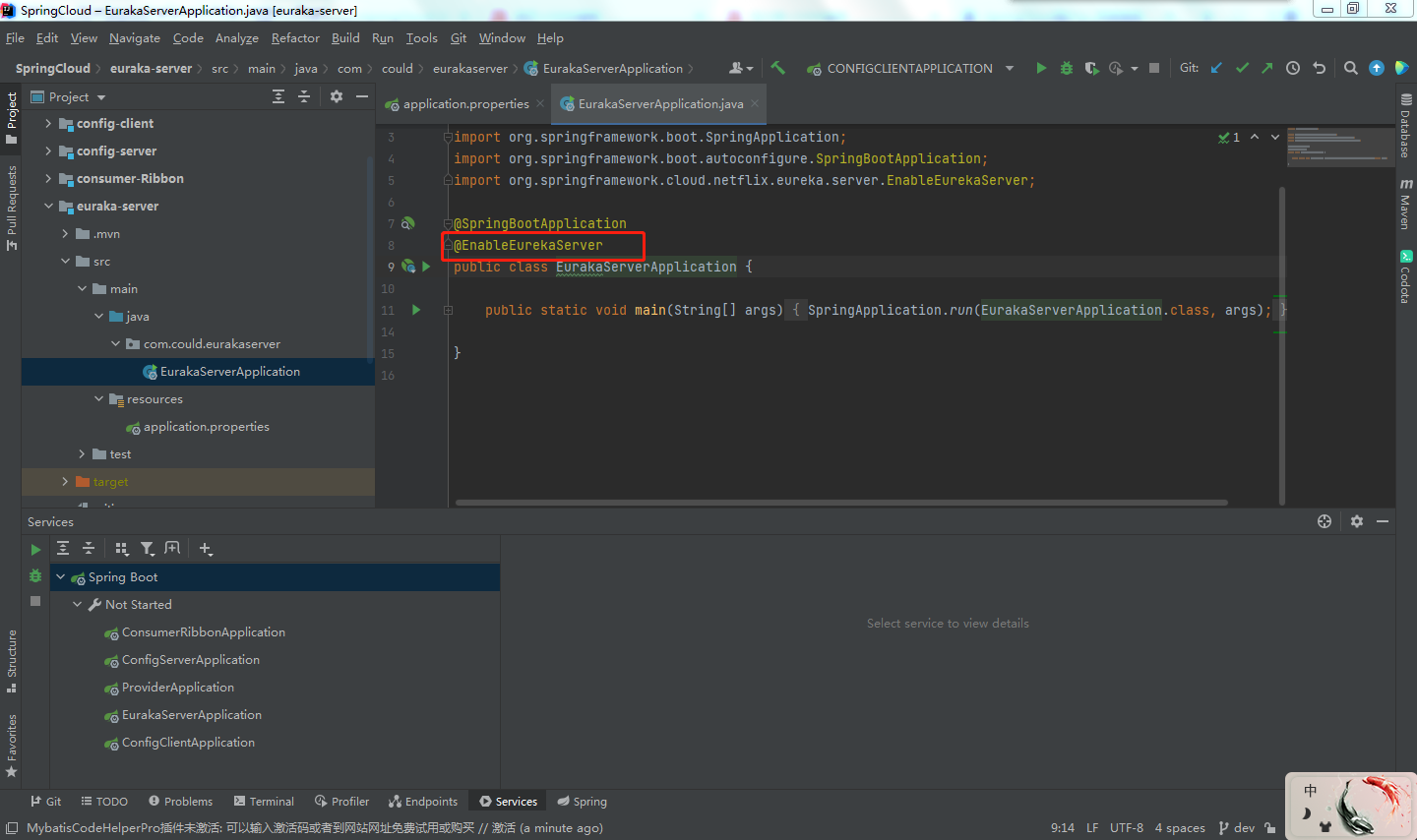1417x840 pixels.
Task: Open the Analyze menu
Action: click(237, 38)
